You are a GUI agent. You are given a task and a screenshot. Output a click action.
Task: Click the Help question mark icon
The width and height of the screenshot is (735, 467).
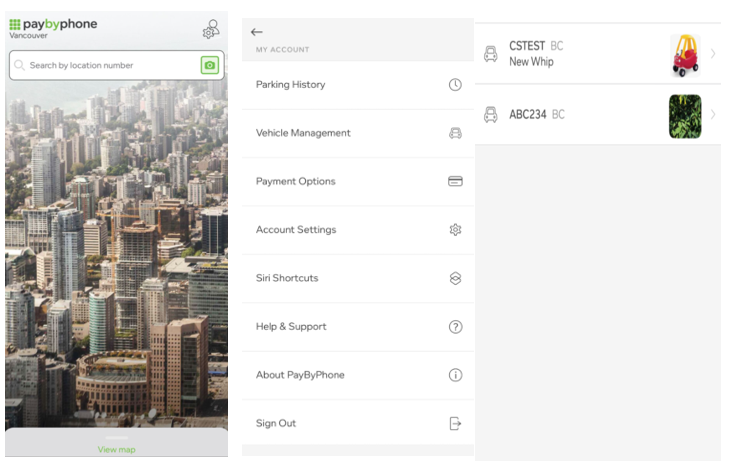coord(455,327)
